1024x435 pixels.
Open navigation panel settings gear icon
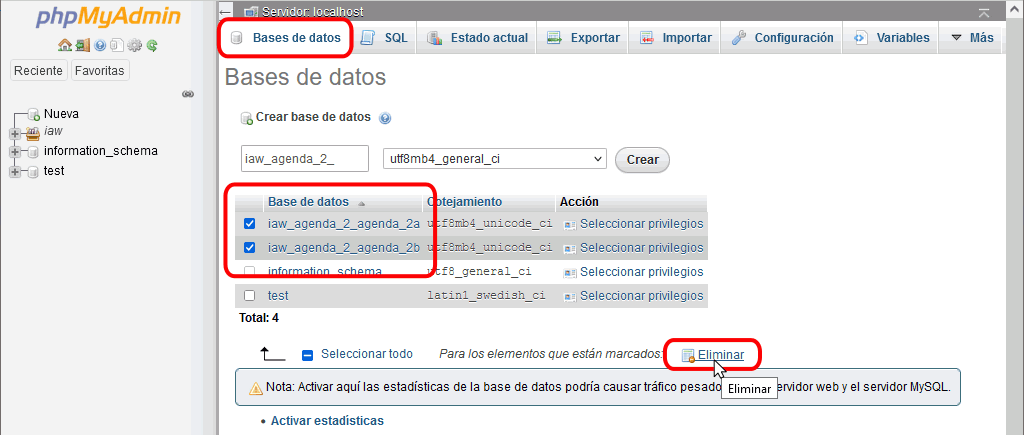click(135, 45)
